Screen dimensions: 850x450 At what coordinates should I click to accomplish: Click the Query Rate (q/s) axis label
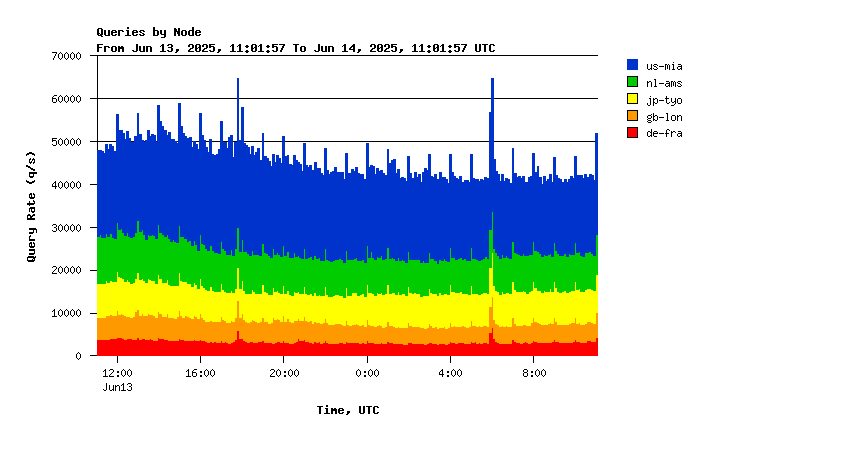pos(31,207)
